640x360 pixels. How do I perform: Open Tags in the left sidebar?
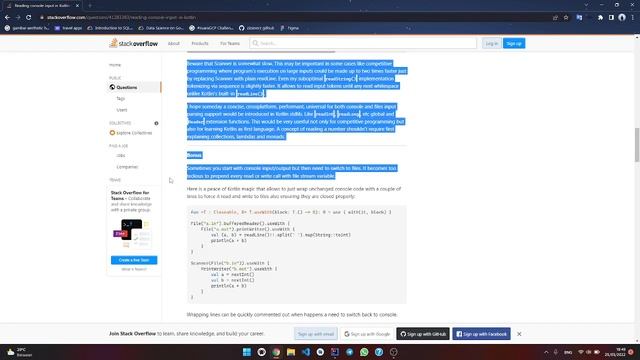point(120,98)
